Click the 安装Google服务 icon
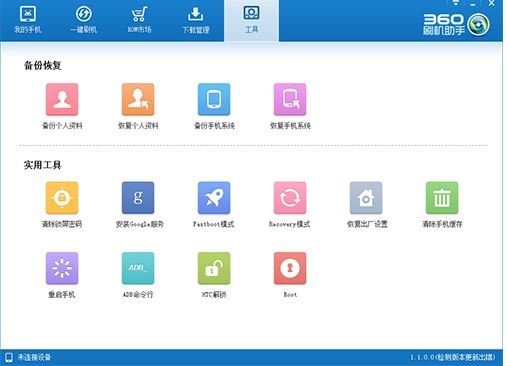 138,198
